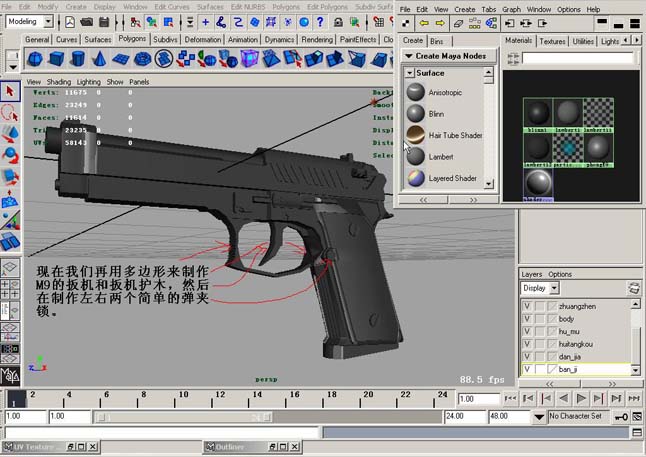Collapse the Surface category arrow
Screen dimensions: 646x457
[x=410, y=73]
